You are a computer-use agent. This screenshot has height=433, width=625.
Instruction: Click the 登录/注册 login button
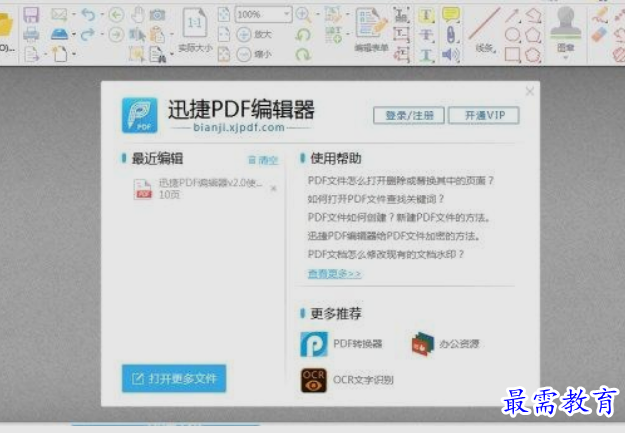pyautogui.click(x=409, y=116)
